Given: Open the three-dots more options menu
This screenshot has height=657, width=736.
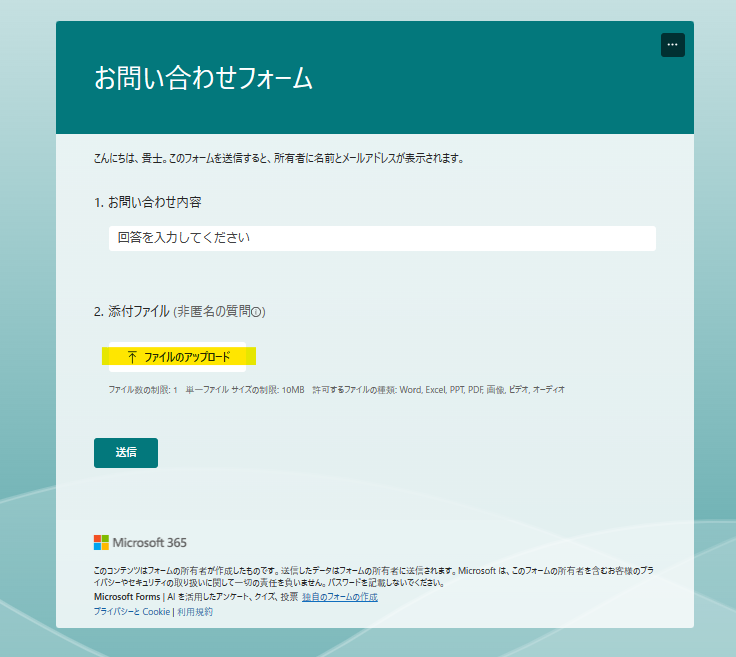Looking at the screenshot, I should 672,45.
